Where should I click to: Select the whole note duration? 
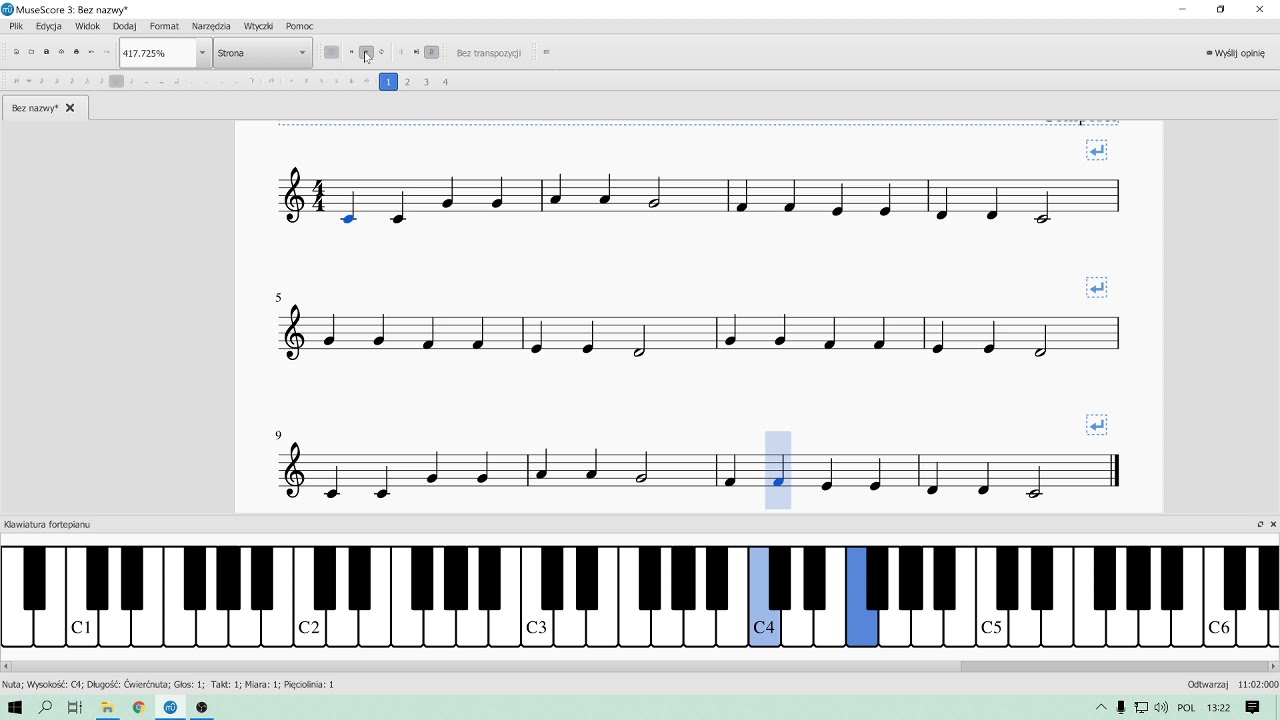coord(146,82)
